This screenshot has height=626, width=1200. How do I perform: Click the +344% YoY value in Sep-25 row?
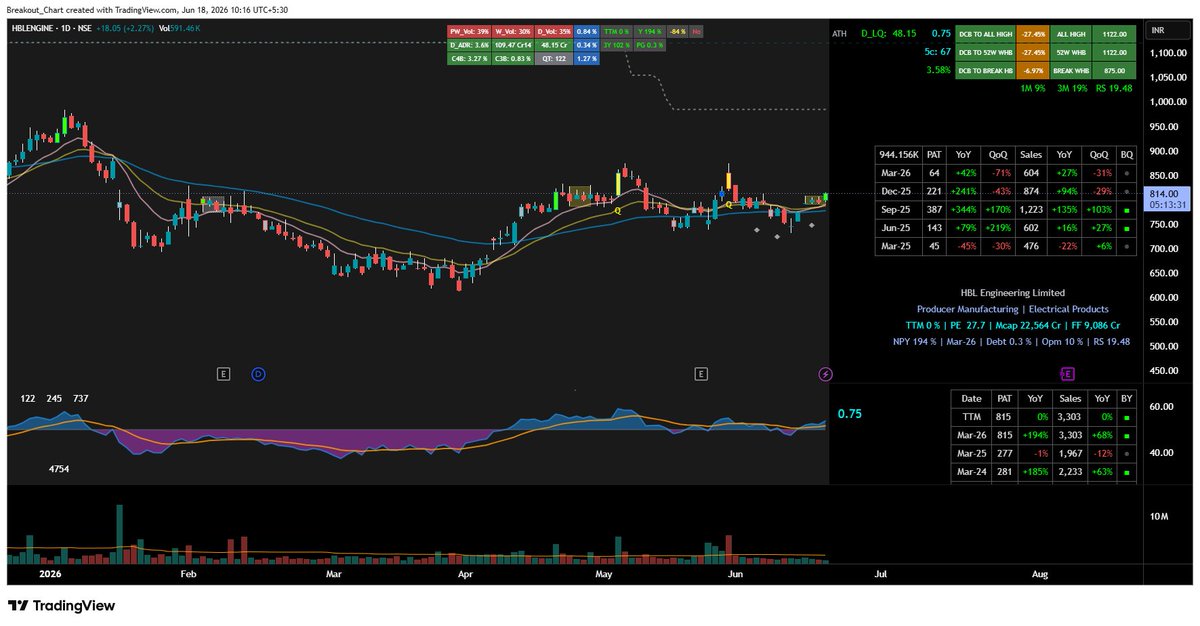tap(962, 210)
